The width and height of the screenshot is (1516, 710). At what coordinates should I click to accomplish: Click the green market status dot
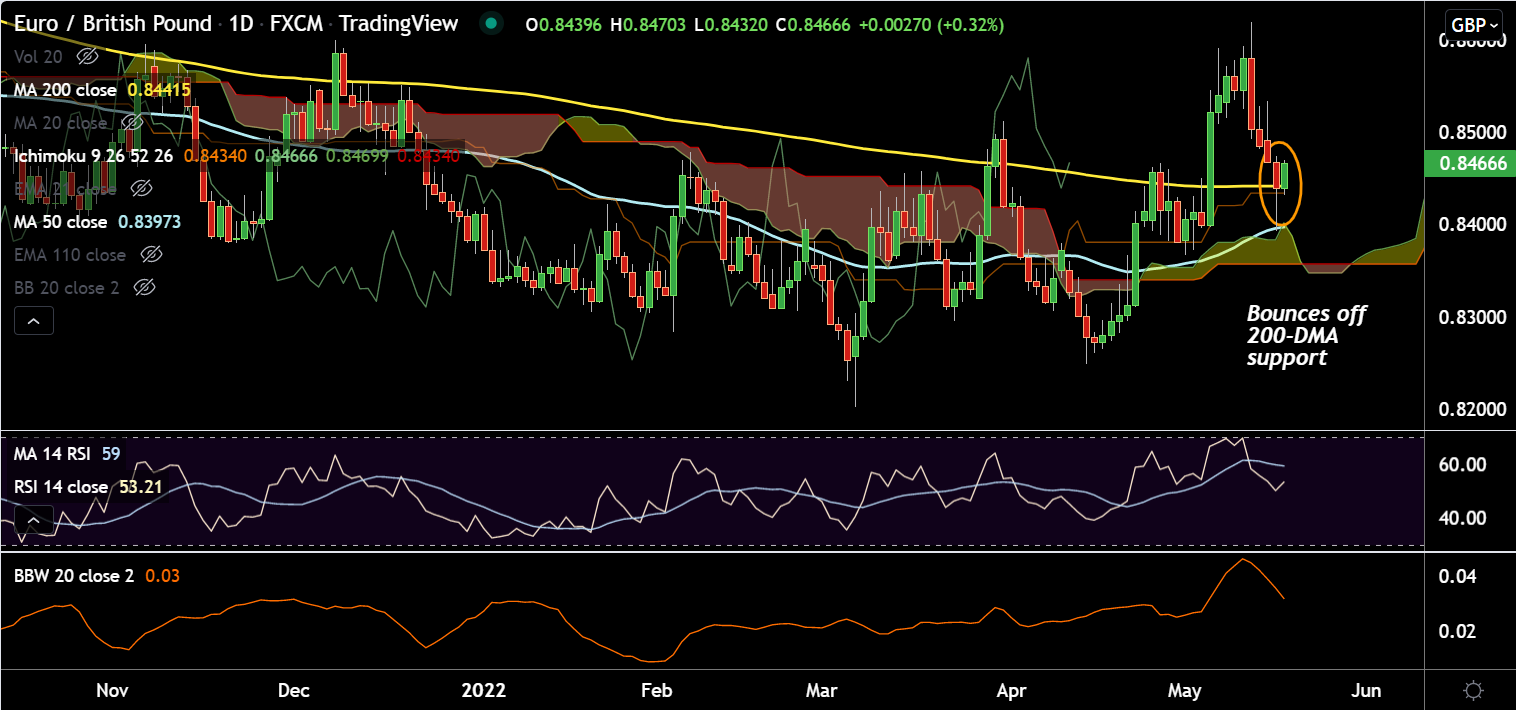point(490,24)
